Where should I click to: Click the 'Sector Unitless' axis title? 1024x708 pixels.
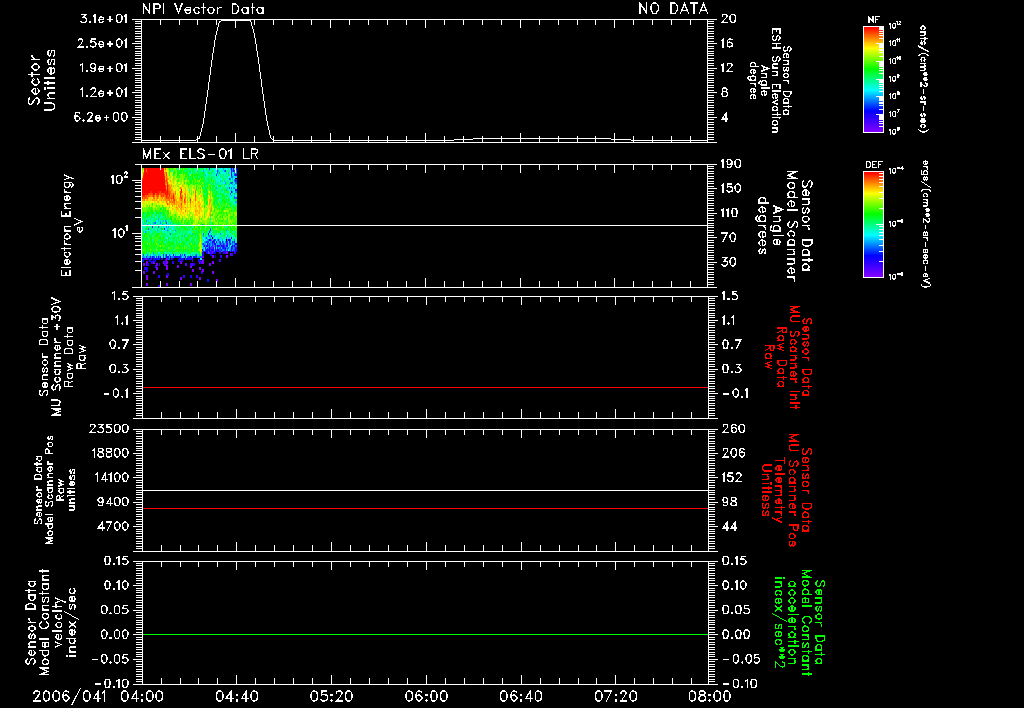(42, 80)
